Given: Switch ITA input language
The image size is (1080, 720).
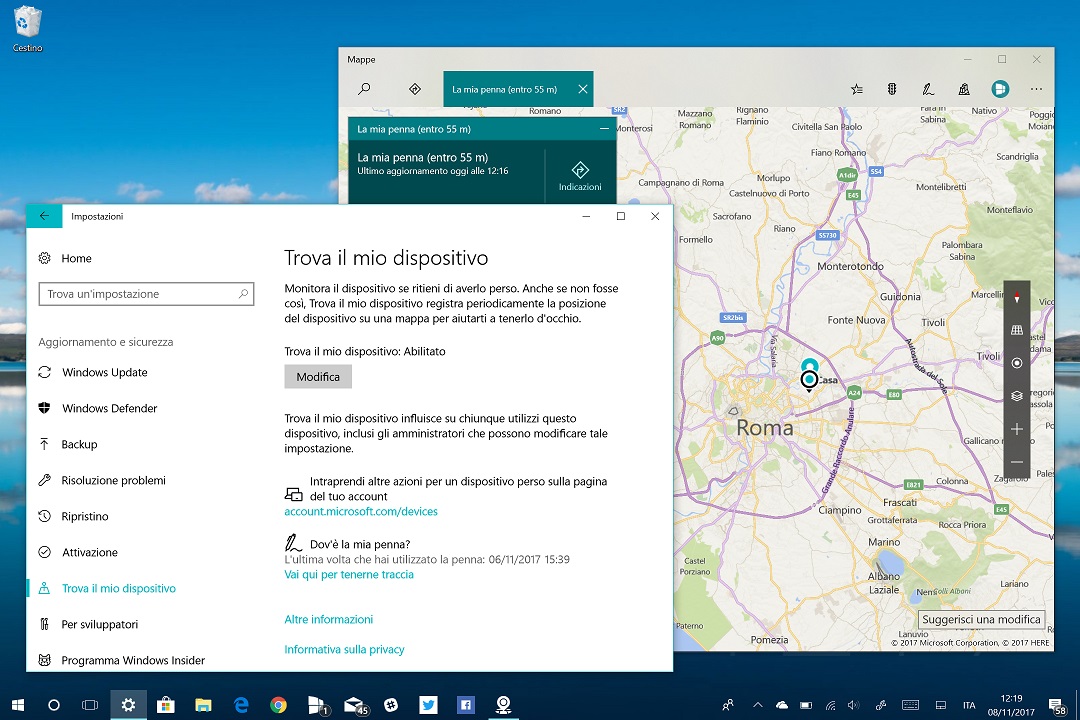Looking at the screenshot, I should (x=969, y=705).
